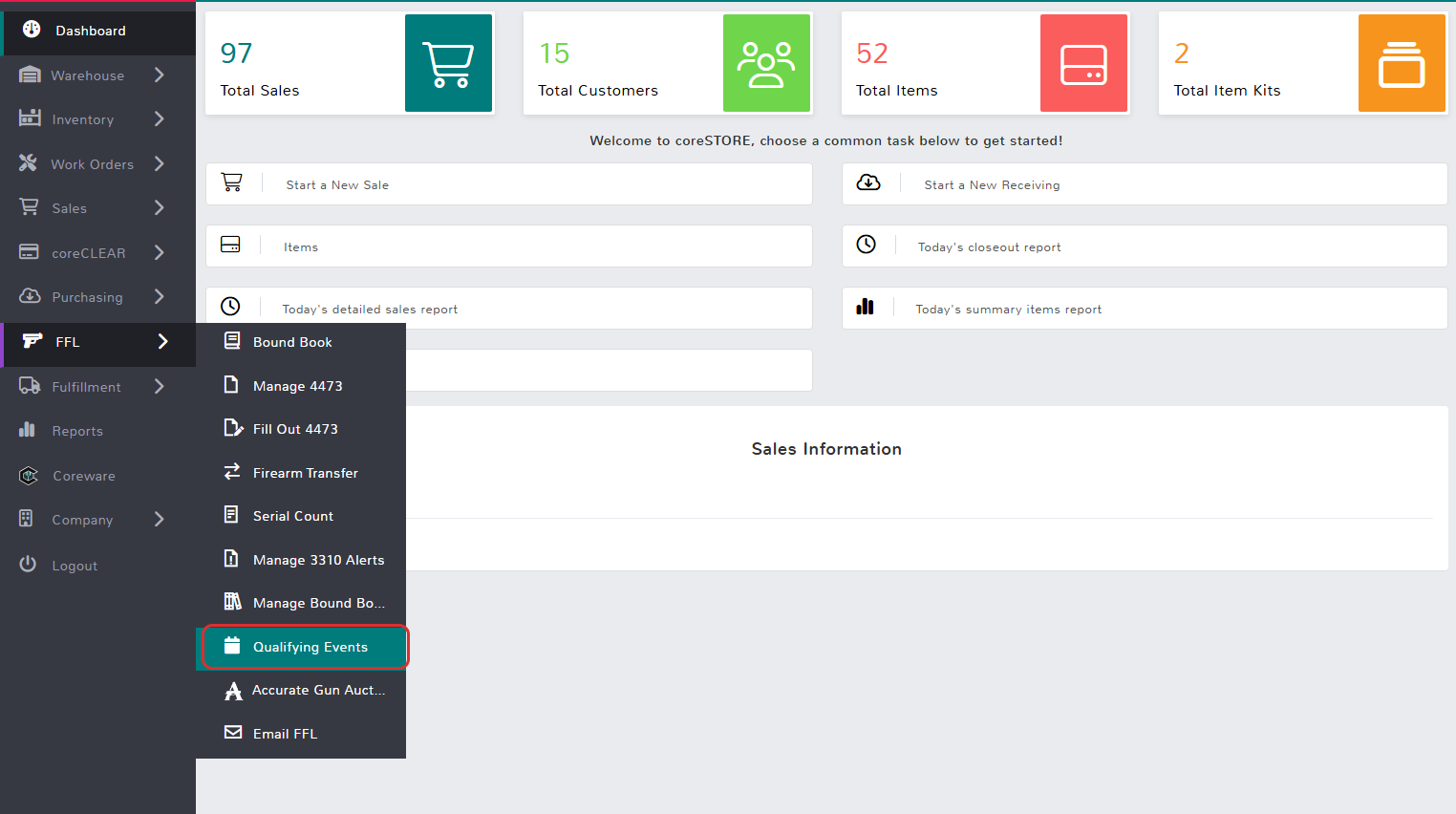The height and width of the screenshot is (814, 1456).
Task: Click the clock icon beside Today's closeout report
Action: click(x=866, y=245)
